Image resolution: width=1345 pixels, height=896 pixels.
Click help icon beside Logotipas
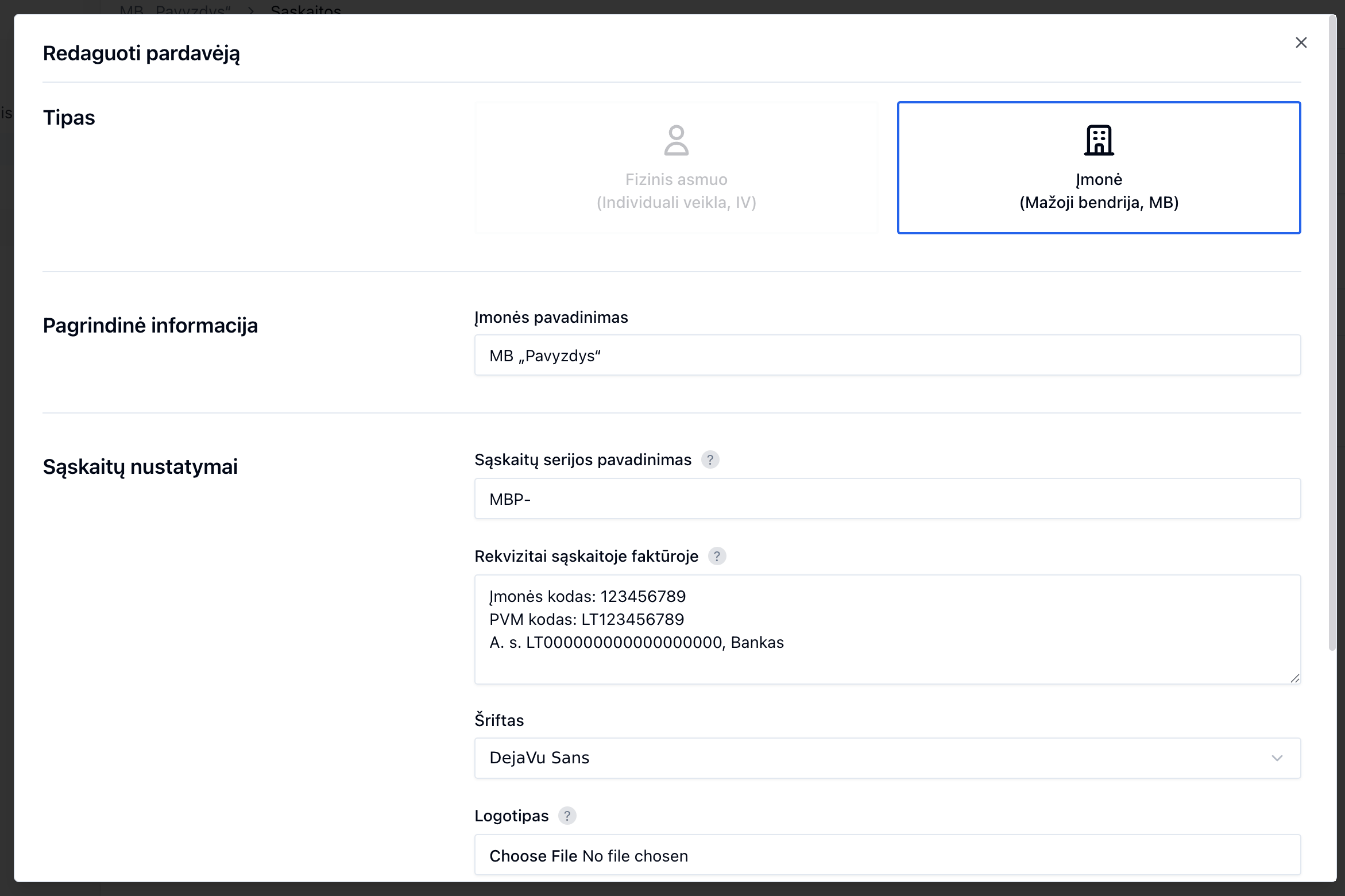[x=567, y=816]
